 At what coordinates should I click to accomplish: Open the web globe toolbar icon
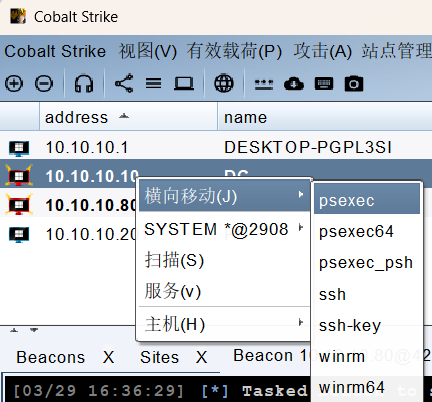pyautogui.click(x=224, y=83)
